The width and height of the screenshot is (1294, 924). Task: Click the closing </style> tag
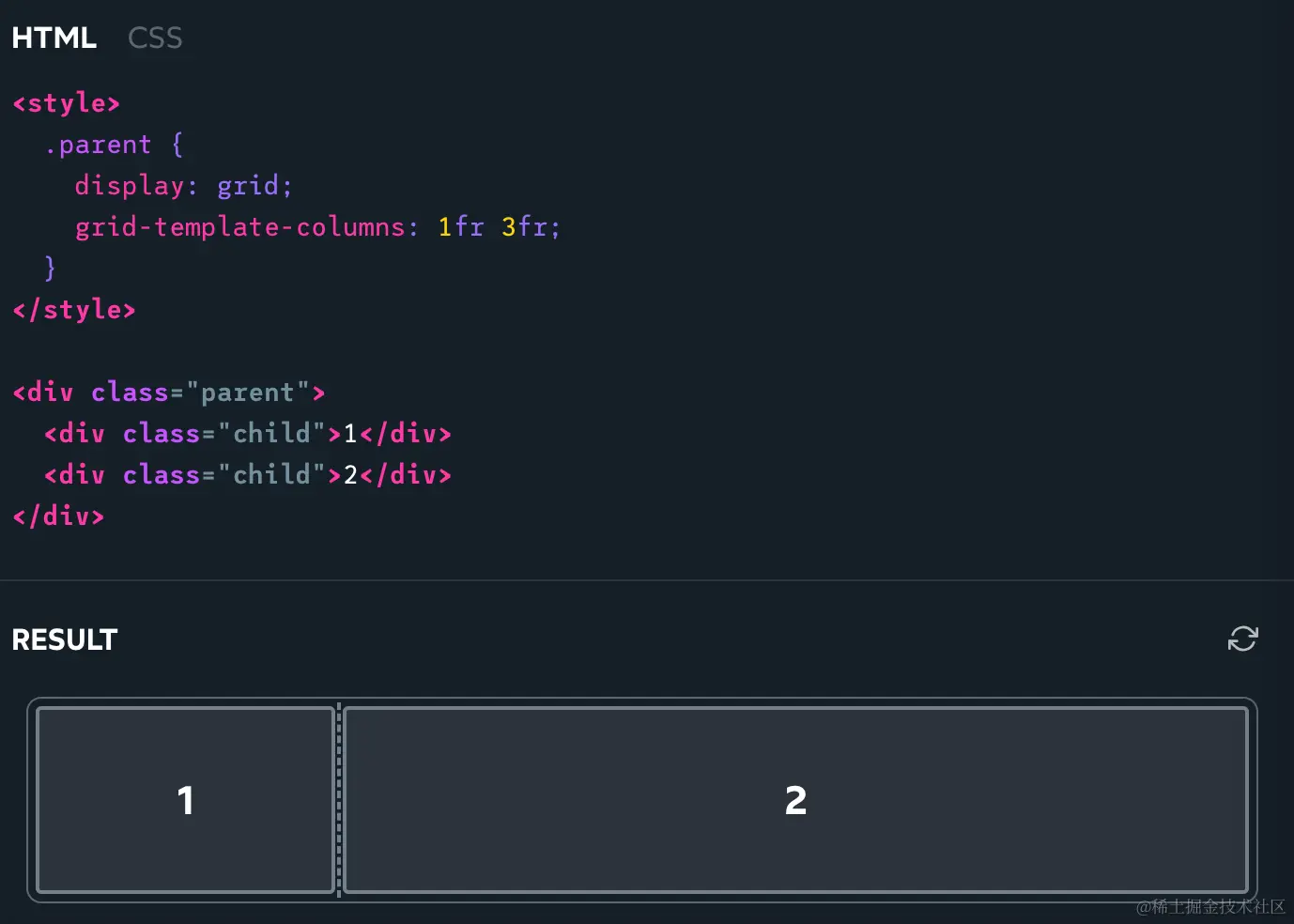[x=74, y=310]
